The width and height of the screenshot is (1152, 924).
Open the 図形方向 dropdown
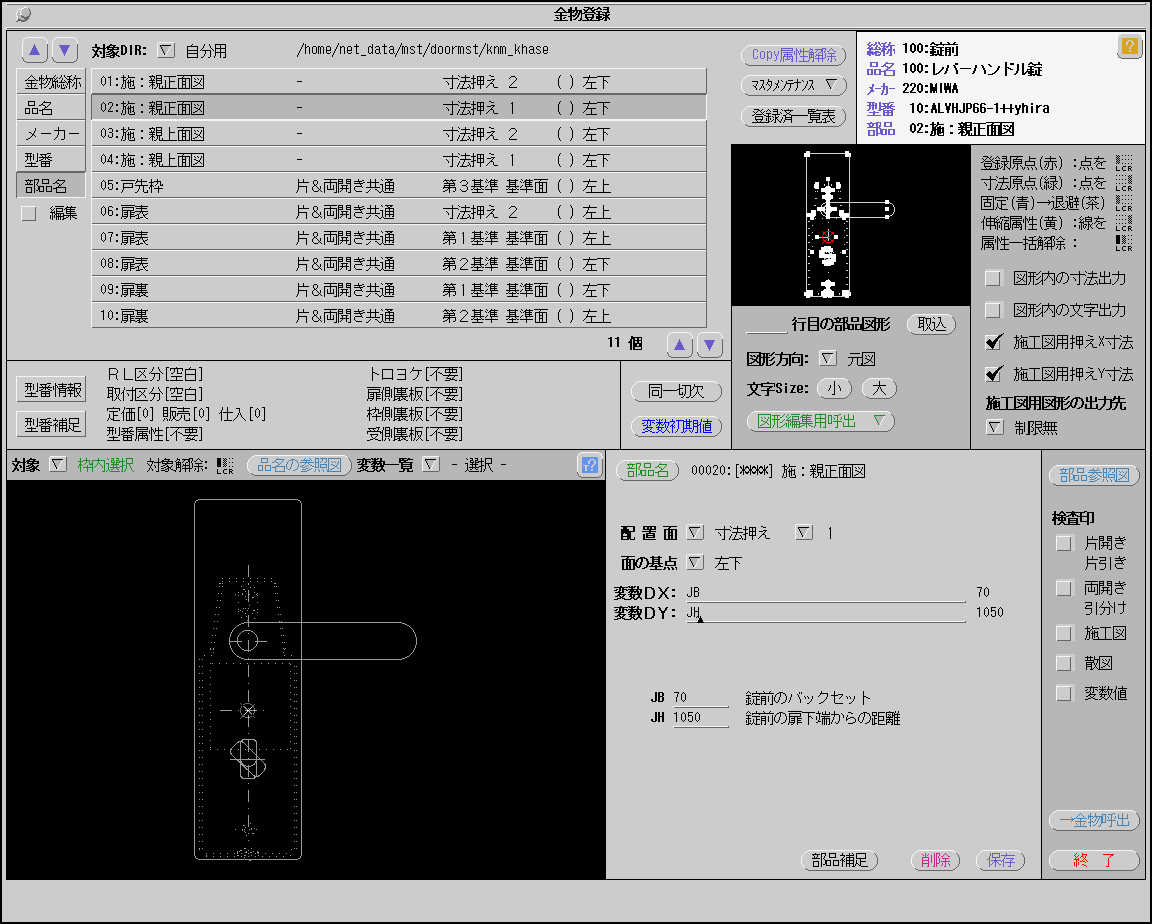[828, 359]
